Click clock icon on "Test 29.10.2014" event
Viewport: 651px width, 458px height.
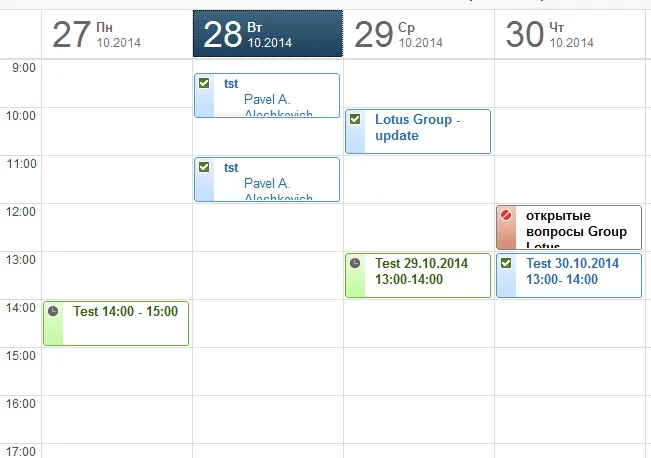[355, 263]
